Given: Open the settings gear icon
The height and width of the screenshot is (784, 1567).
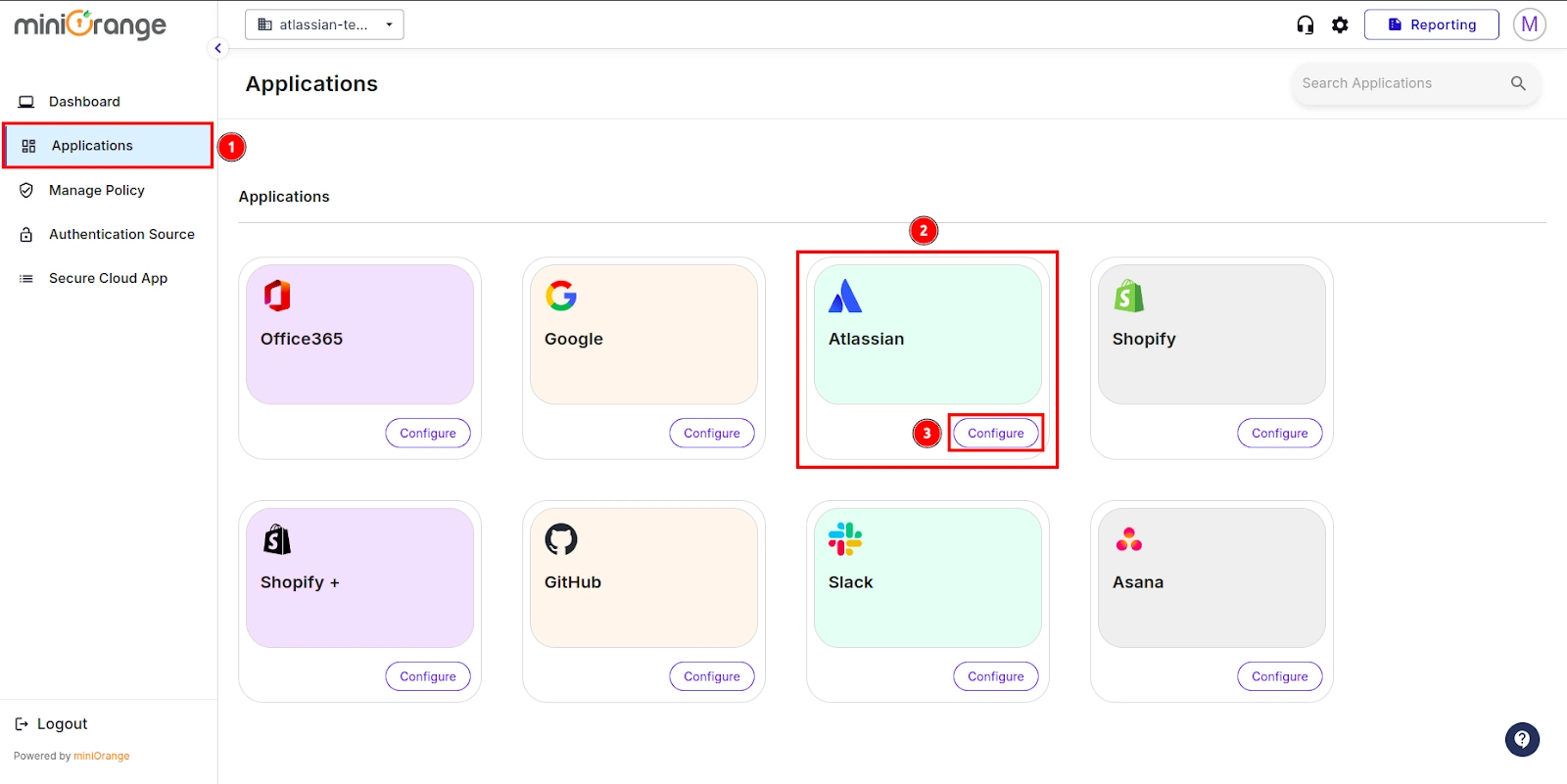Looking at the screenshot, I should click(x=1340, y=24).
